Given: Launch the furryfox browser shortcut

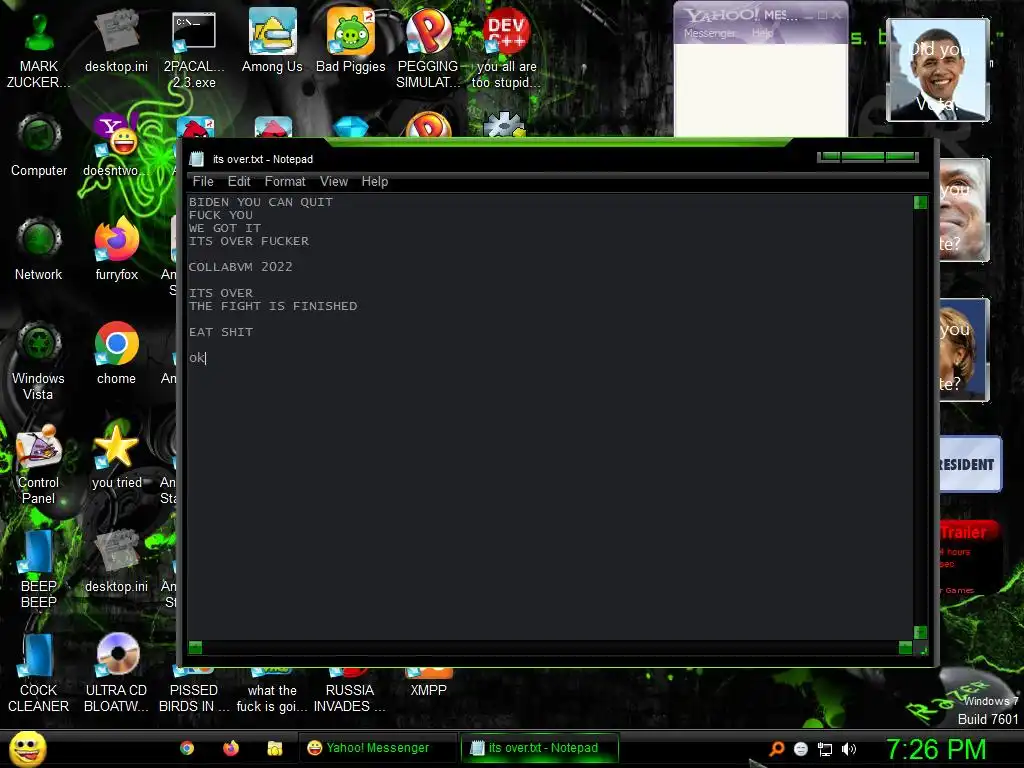Looking at the screenshot, I should pyautogui.click(x=116, y=250).
